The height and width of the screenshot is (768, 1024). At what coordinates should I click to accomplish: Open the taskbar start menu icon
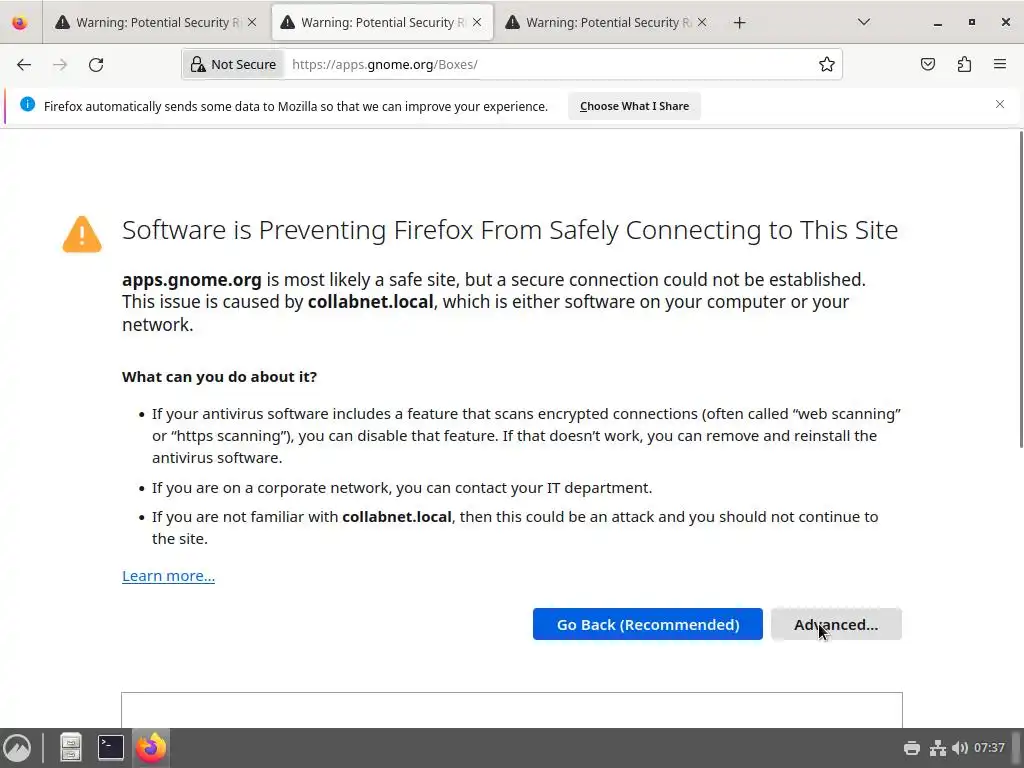17,748
